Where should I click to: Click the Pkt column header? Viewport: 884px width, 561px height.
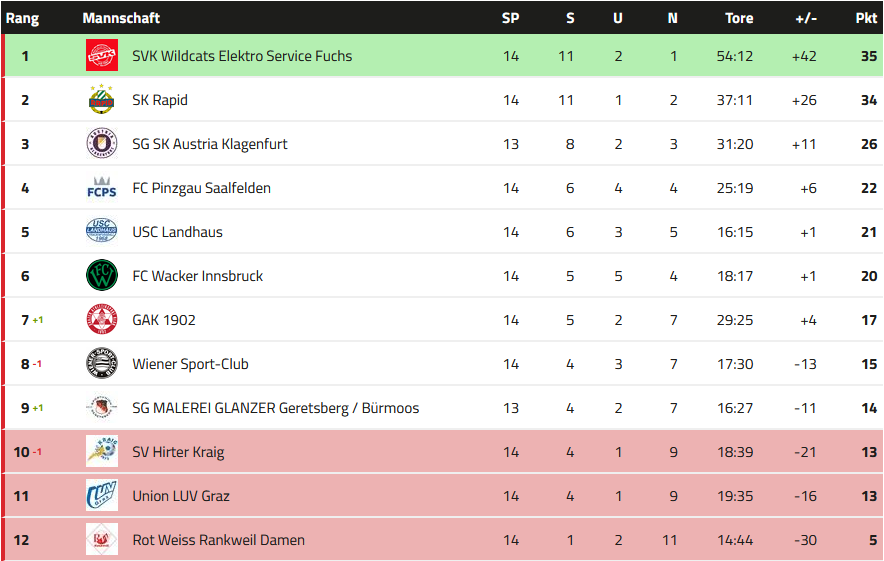(x=866, y=18)
